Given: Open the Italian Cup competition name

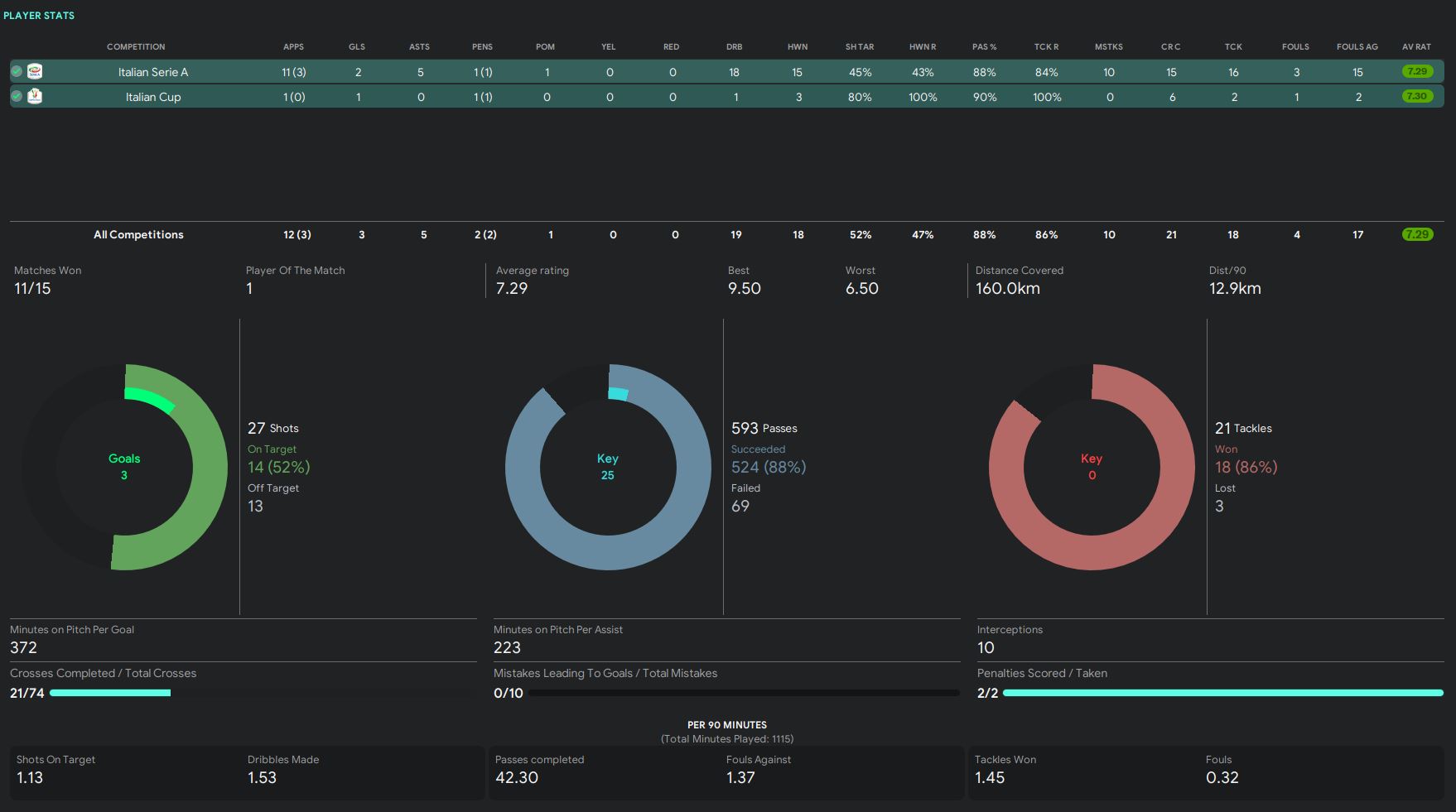Looking at the screenshot, I should tap(153, 97).
